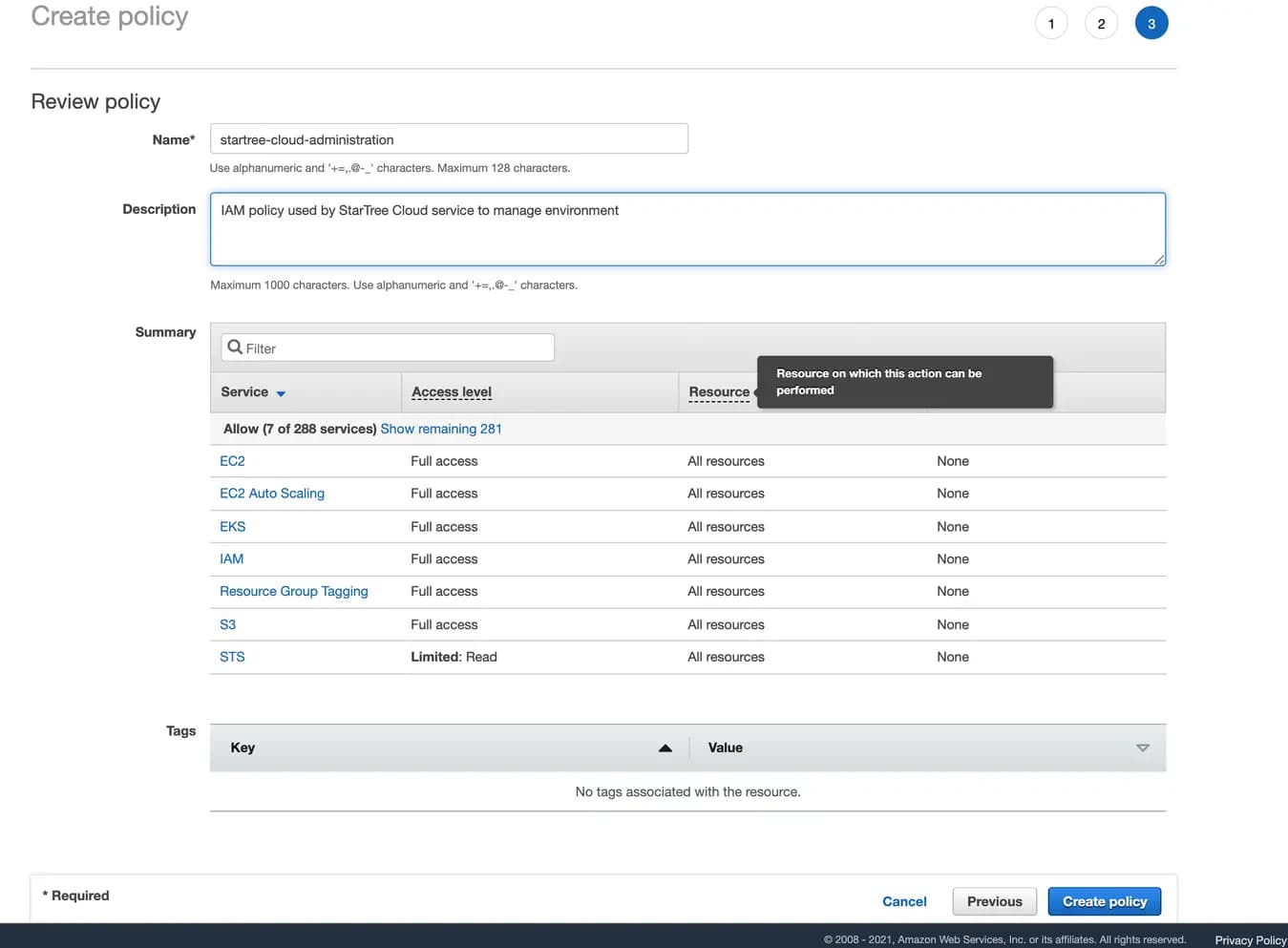Screen dimensions: 1288x948
Task: Click "All resources" in the STS row
Action: tap(726, 657)
